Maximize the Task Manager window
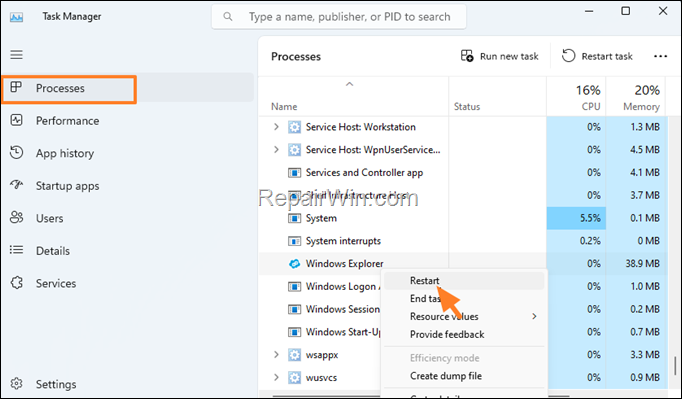This screenshot has height=399, width=682. [625, 11]
